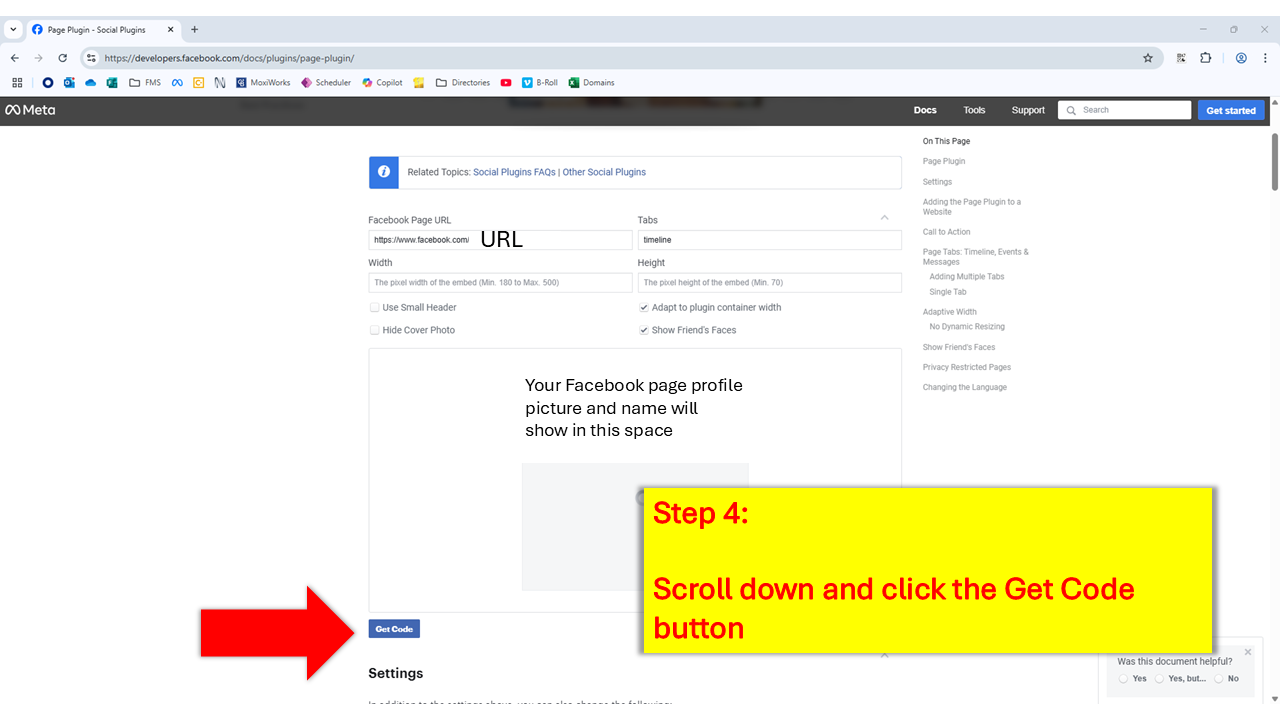Open the Copilot bookmark
The width and height of the screenshot is (1280, 720).
click(383, 83)
